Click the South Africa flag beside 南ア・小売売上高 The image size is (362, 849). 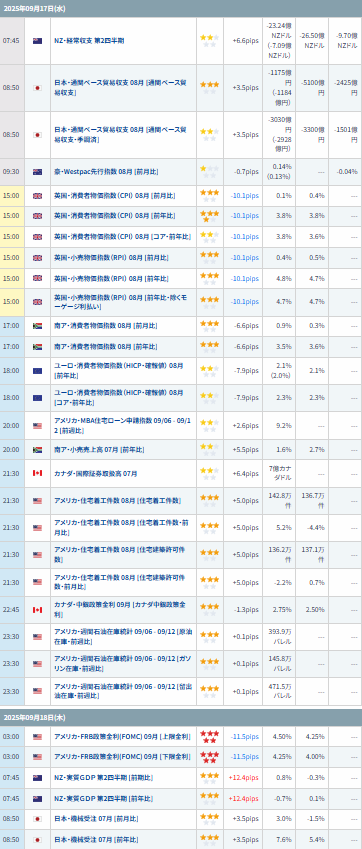tap(37, 450)
